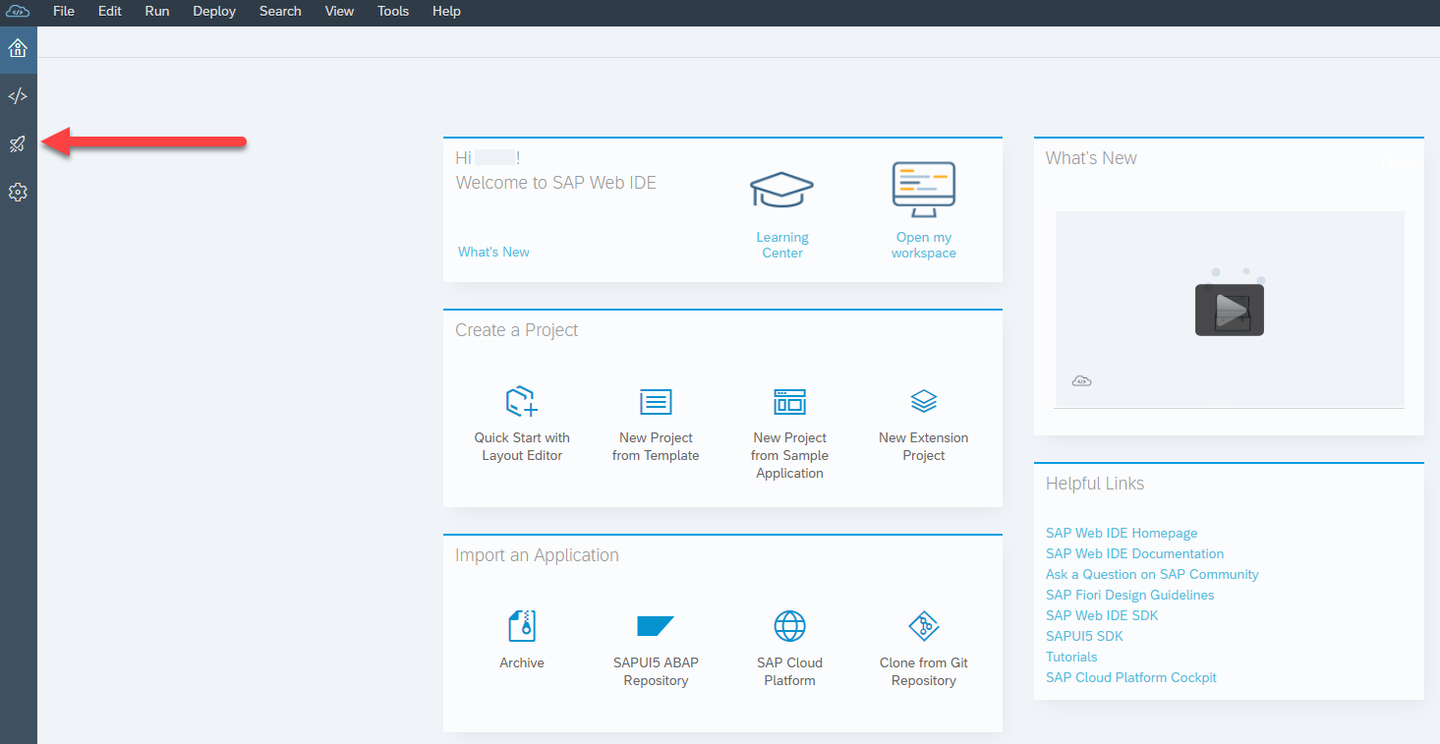Click the What's New link in welcome card

[x=494, y=252]
